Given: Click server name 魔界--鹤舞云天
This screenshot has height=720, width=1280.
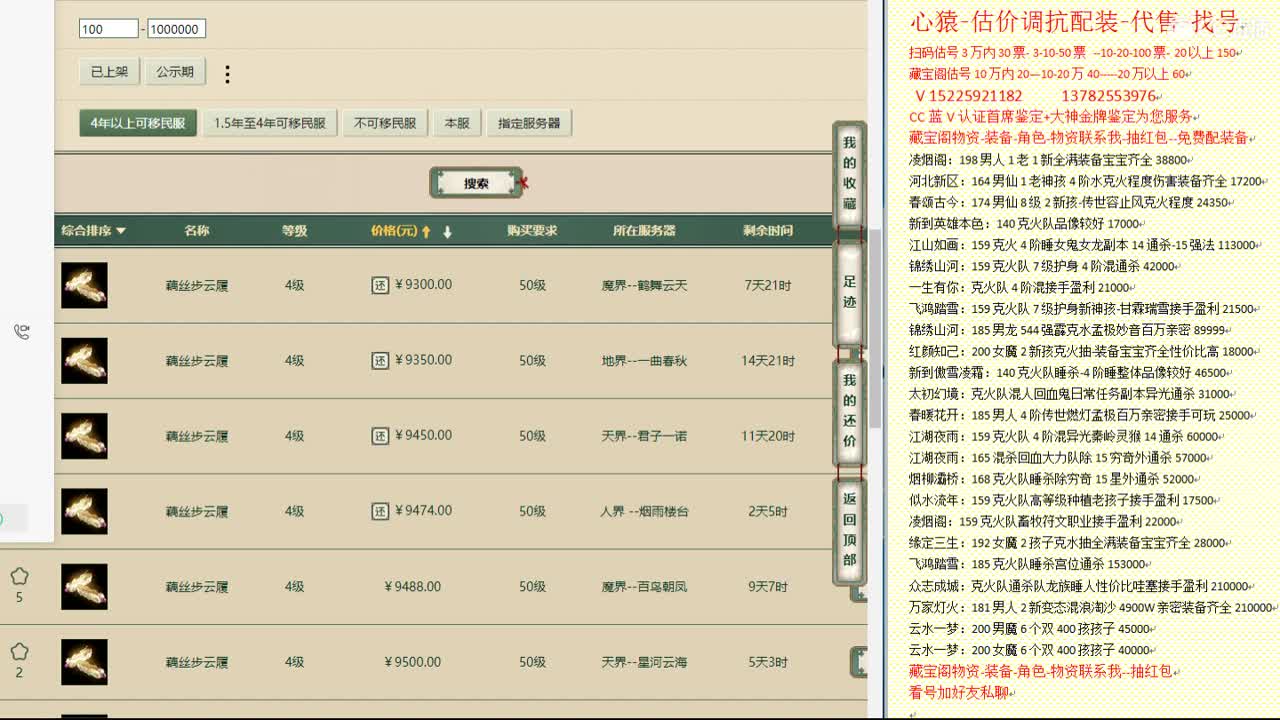Looking at the screenshot, I should coord(644,285).
